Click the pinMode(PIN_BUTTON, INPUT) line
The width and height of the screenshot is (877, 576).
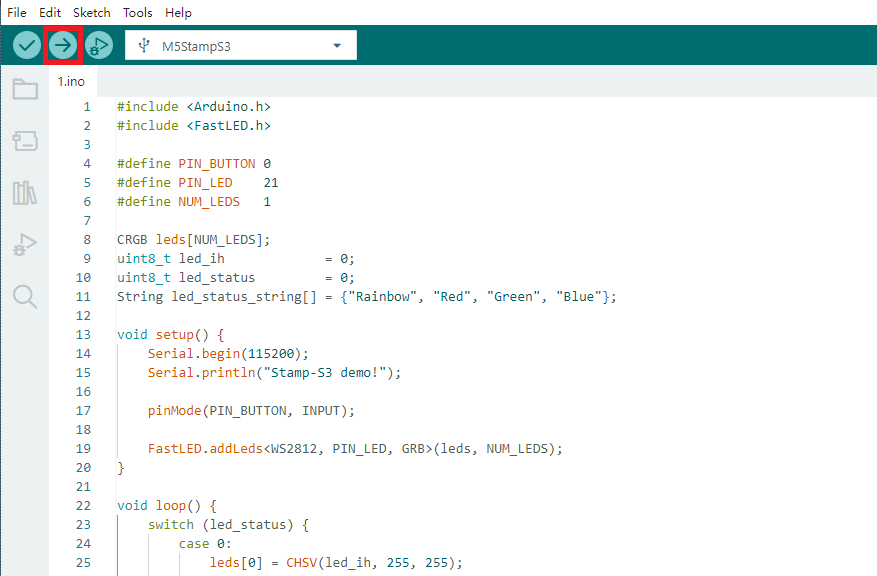coord(251,410)
